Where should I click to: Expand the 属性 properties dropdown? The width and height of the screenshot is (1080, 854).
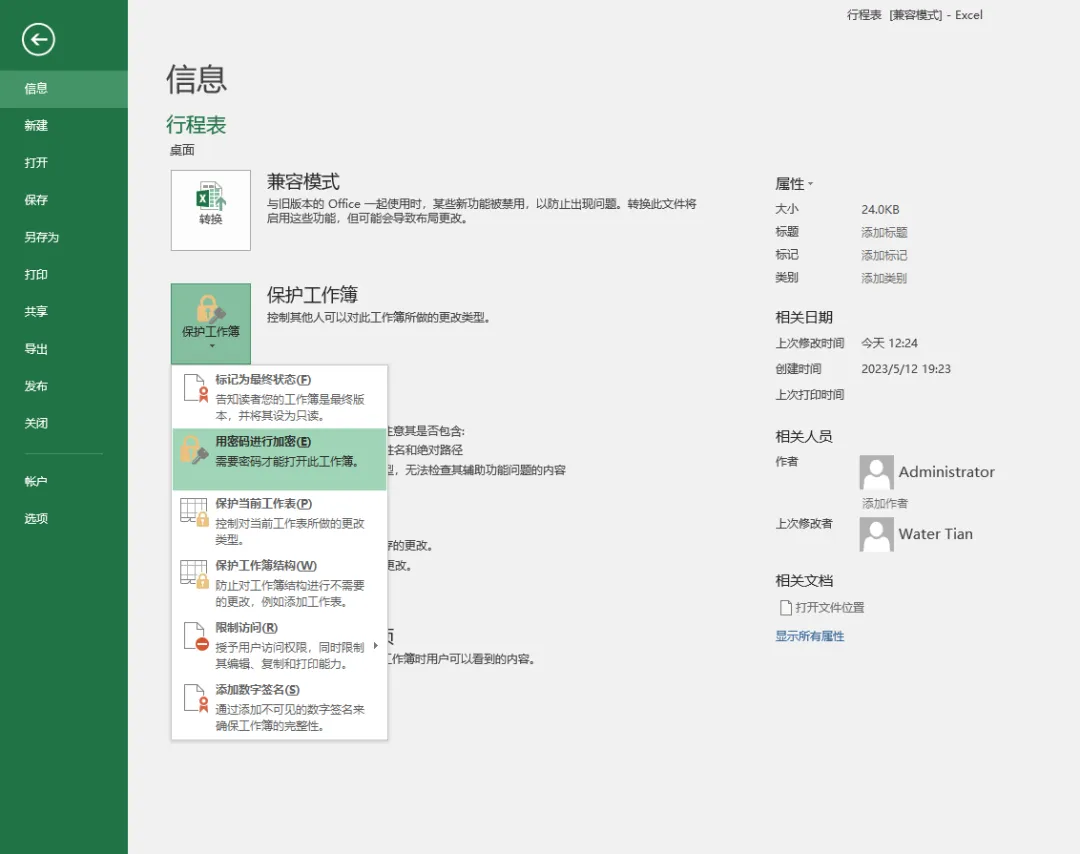(793, 184)
